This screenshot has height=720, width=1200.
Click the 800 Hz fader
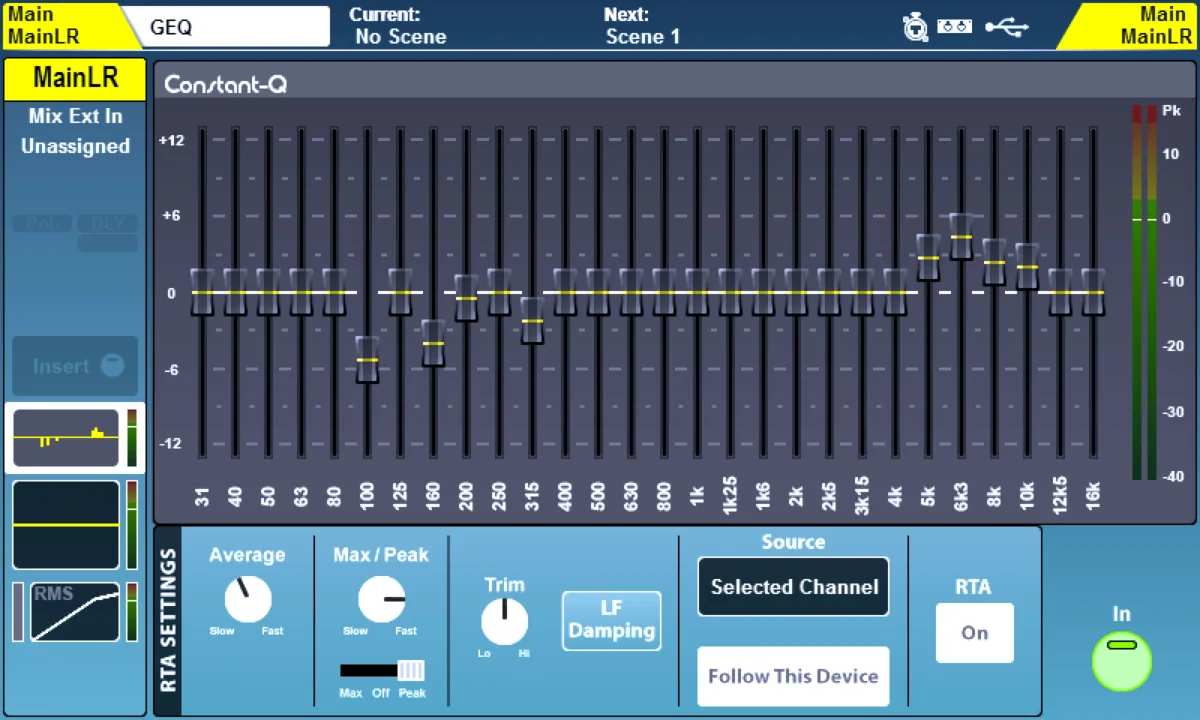[664, 292]
